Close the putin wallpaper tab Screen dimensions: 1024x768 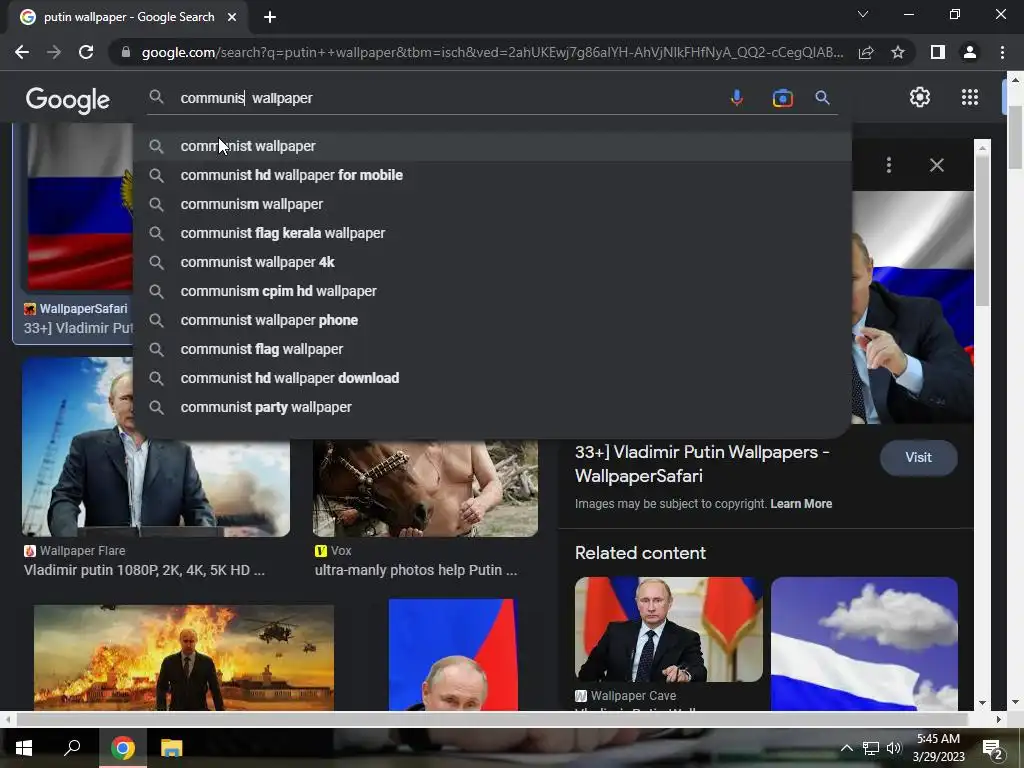[x=232, y=17]
